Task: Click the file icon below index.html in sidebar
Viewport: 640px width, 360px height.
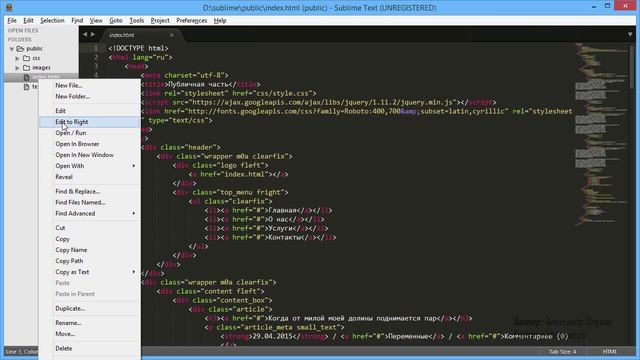Action: click(x=27, y=87)
